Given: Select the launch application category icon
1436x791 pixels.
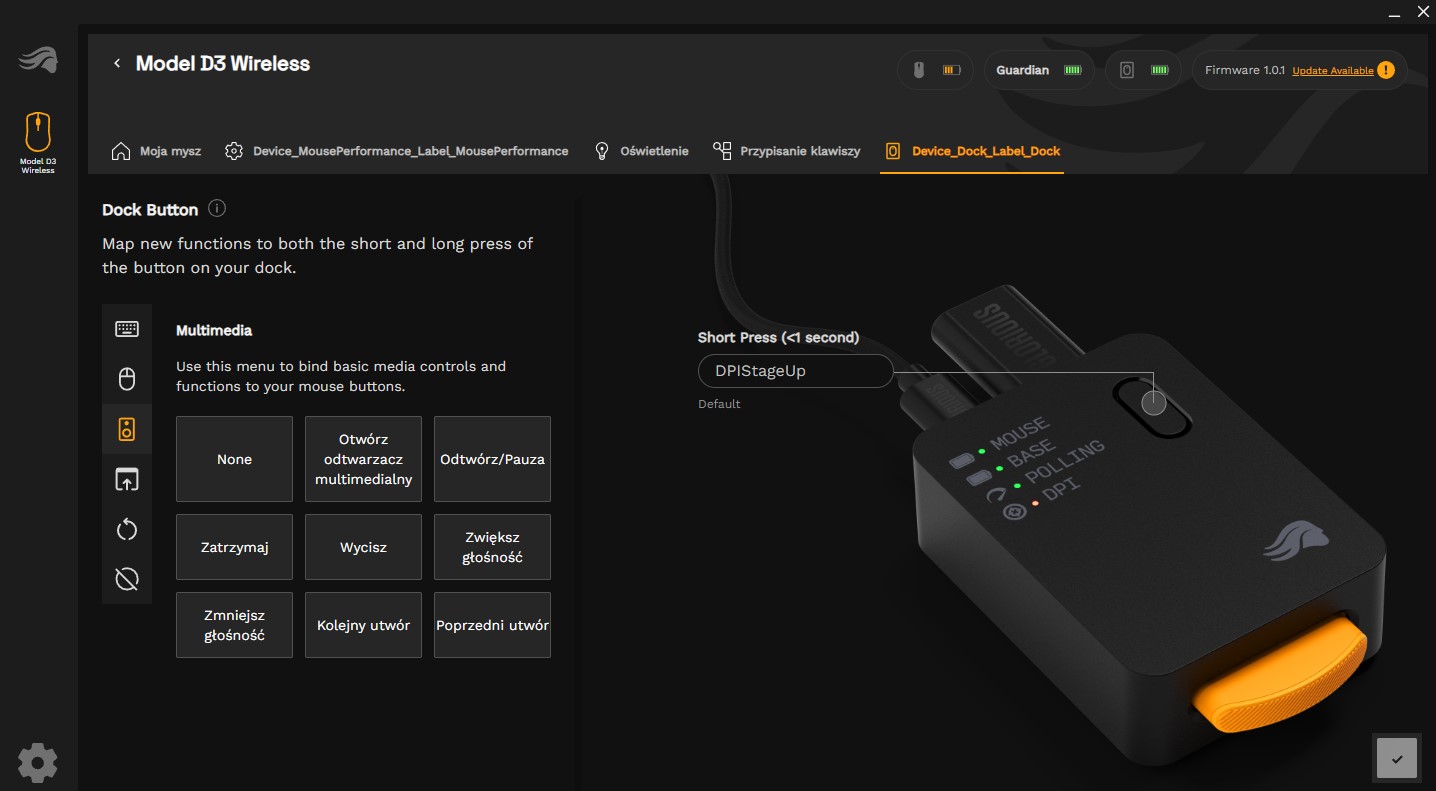Looking at the screenshot, I should click(x=127, y=479).
